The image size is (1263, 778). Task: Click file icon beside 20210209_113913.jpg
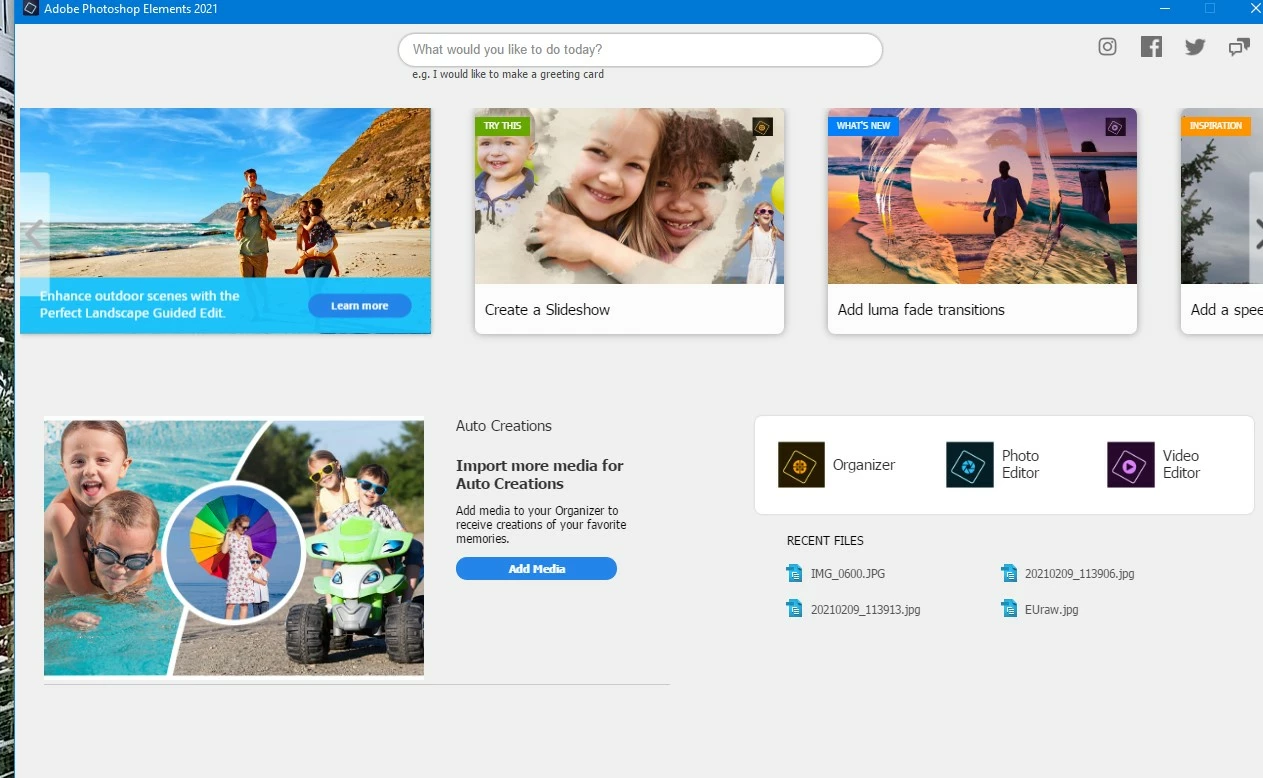[x=794, y=608]
